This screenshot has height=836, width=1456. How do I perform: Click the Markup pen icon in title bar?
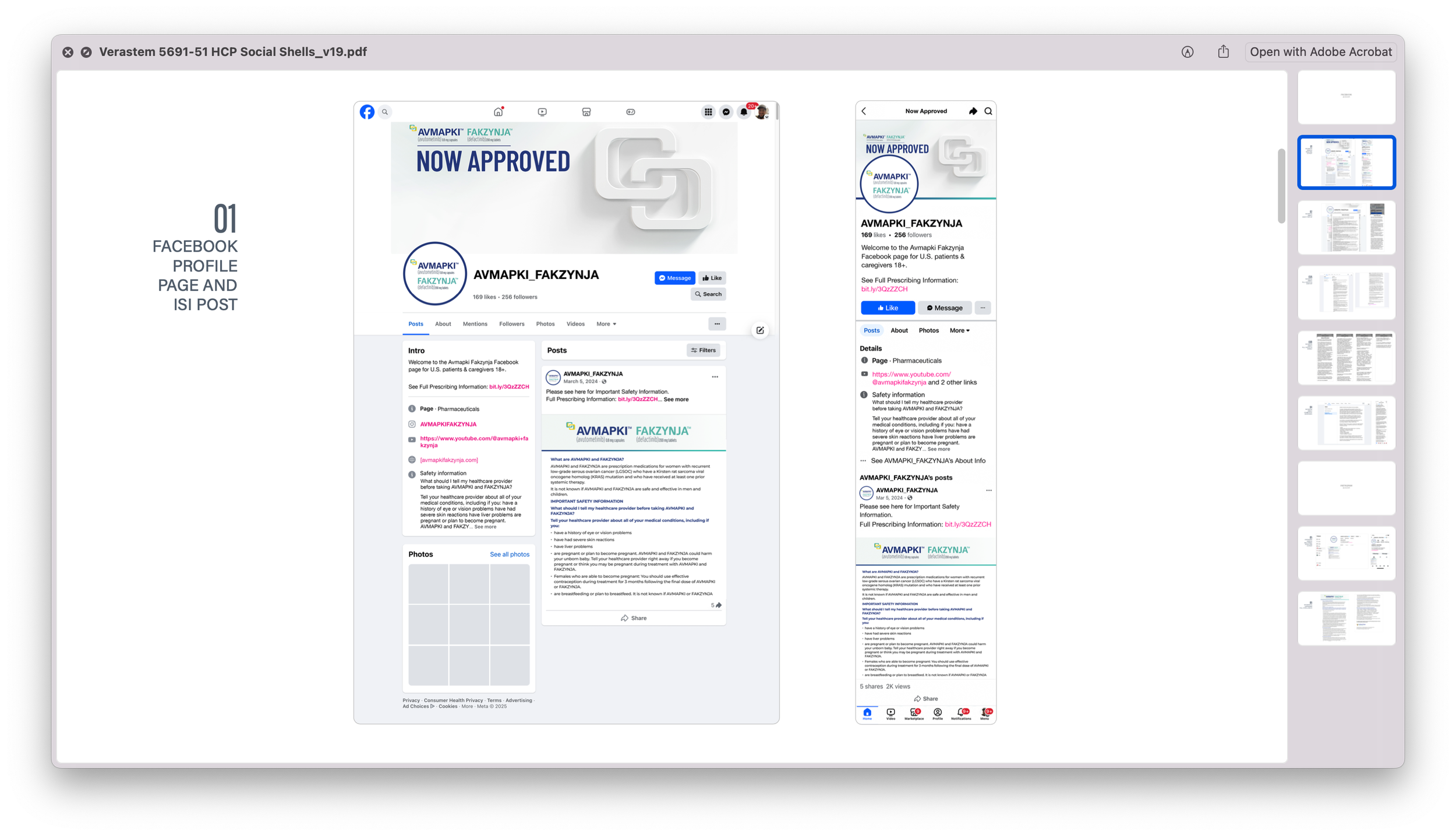[x=1188, y=52]
